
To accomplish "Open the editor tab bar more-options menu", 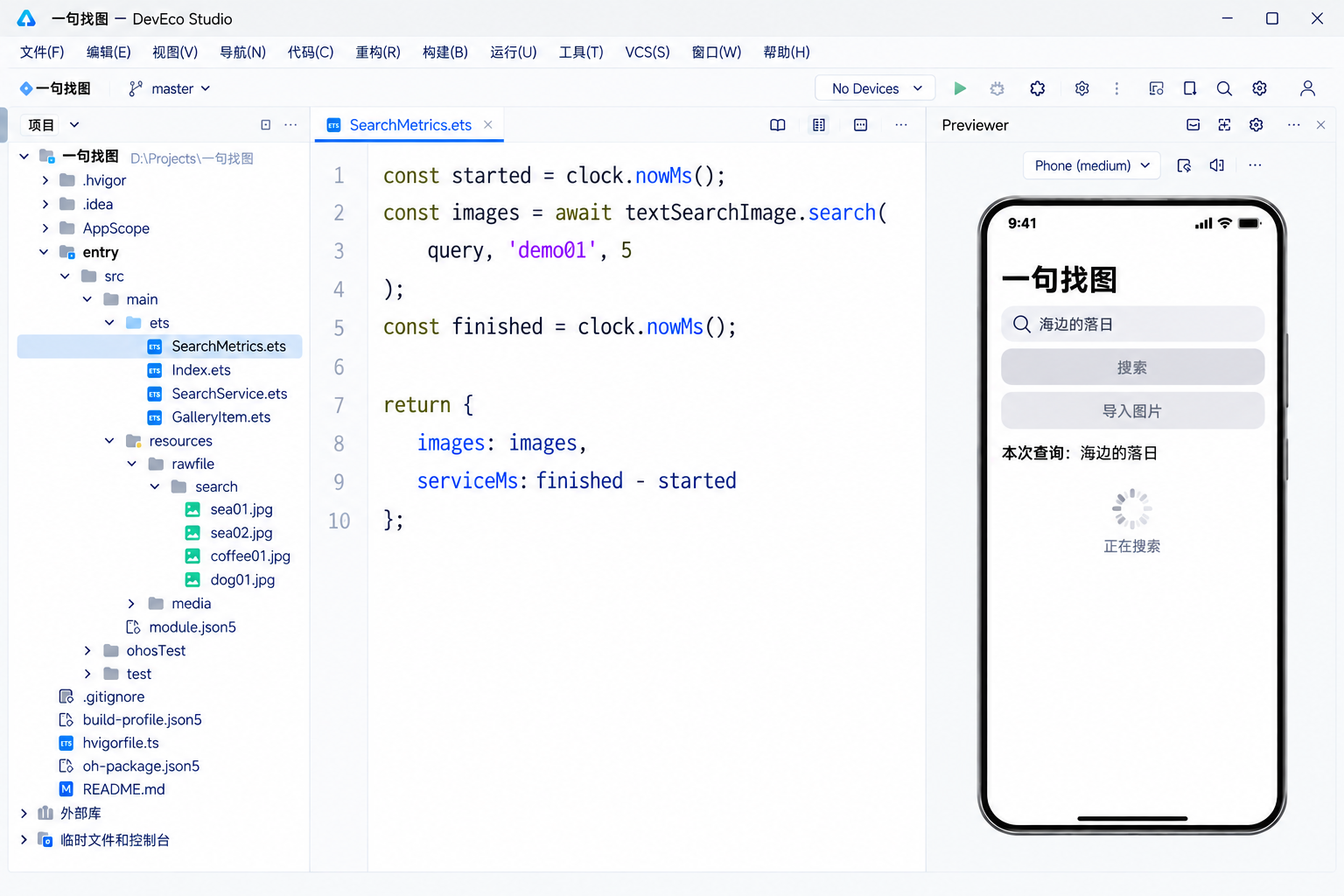I will pos(901,125).
